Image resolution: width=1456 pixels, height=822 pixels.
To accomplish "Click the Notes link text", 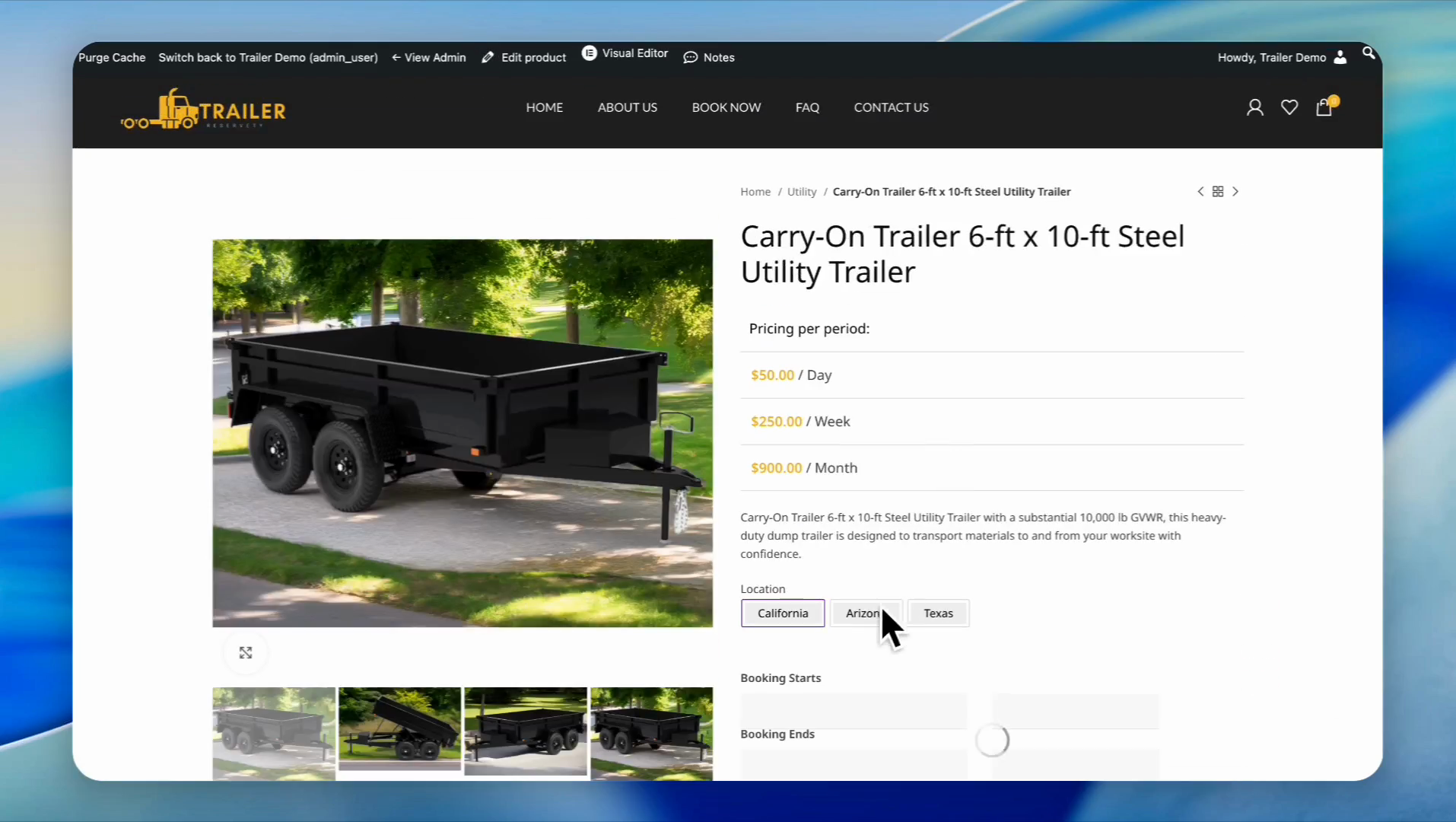I will [x=719, y=58].
